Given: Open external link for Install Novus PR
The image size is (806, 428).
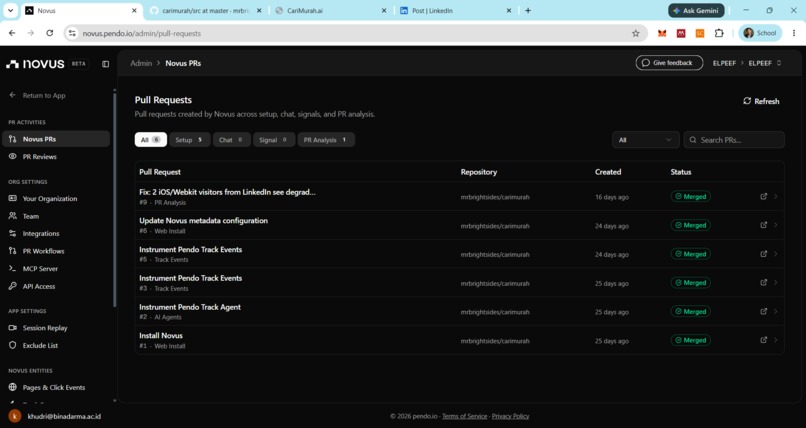Looking at the screenshot, I should point(763,340).
